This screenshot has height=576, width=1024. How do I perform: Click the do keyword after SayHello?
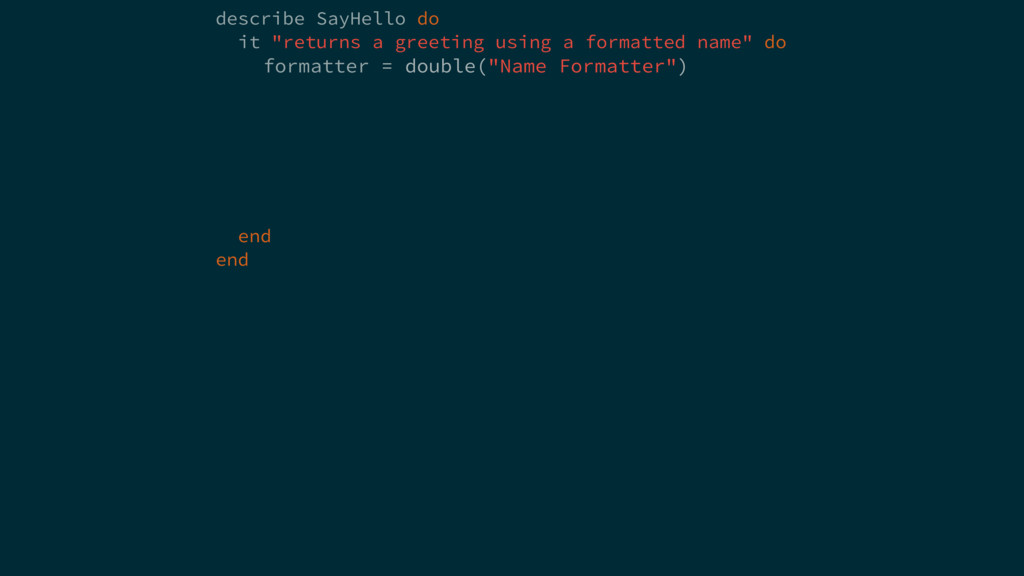coord(428,19)
